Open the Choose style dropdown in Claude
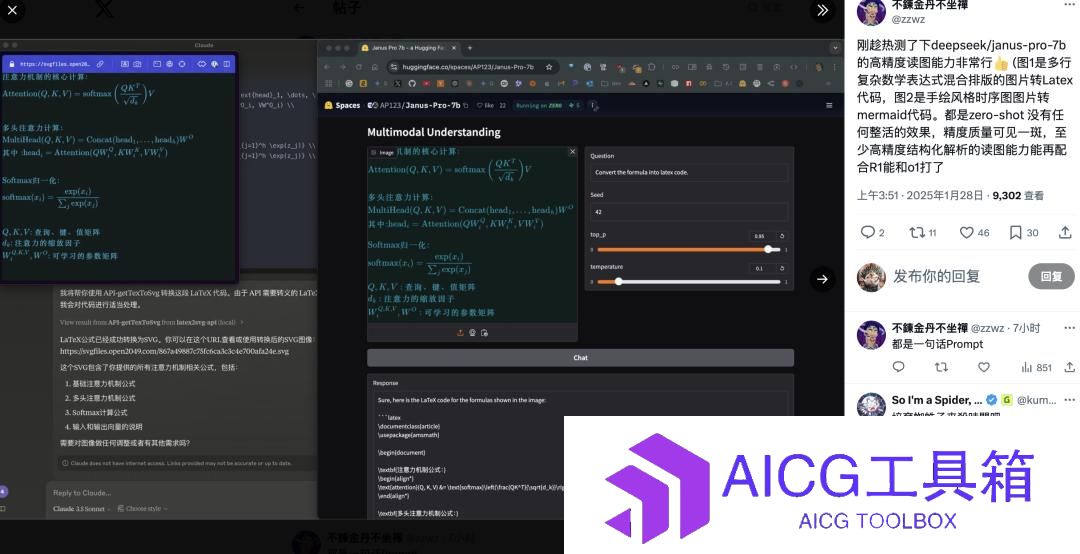The height and width of the screenshot is (554, 1080). click(143, 509)
